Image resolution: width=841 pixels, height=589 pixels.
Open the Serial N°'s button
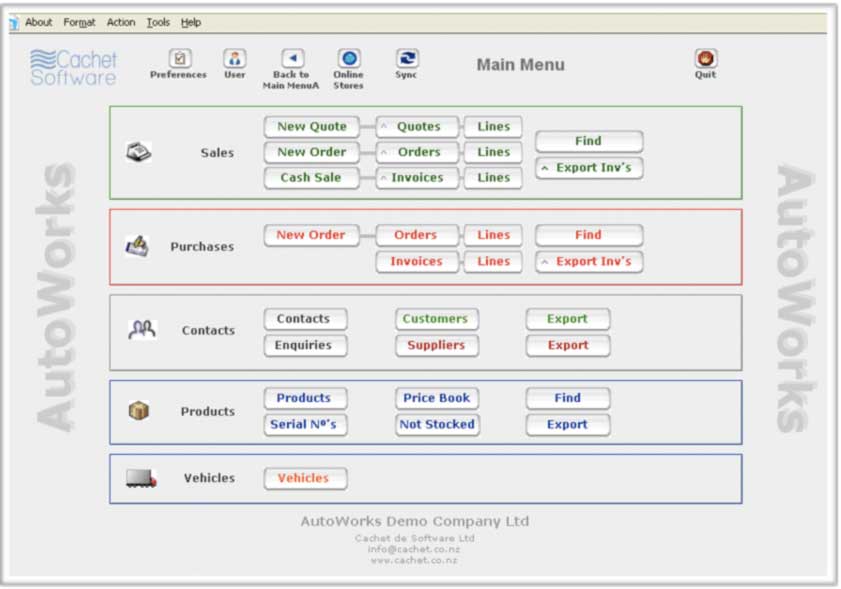click(x=305, y=424)
